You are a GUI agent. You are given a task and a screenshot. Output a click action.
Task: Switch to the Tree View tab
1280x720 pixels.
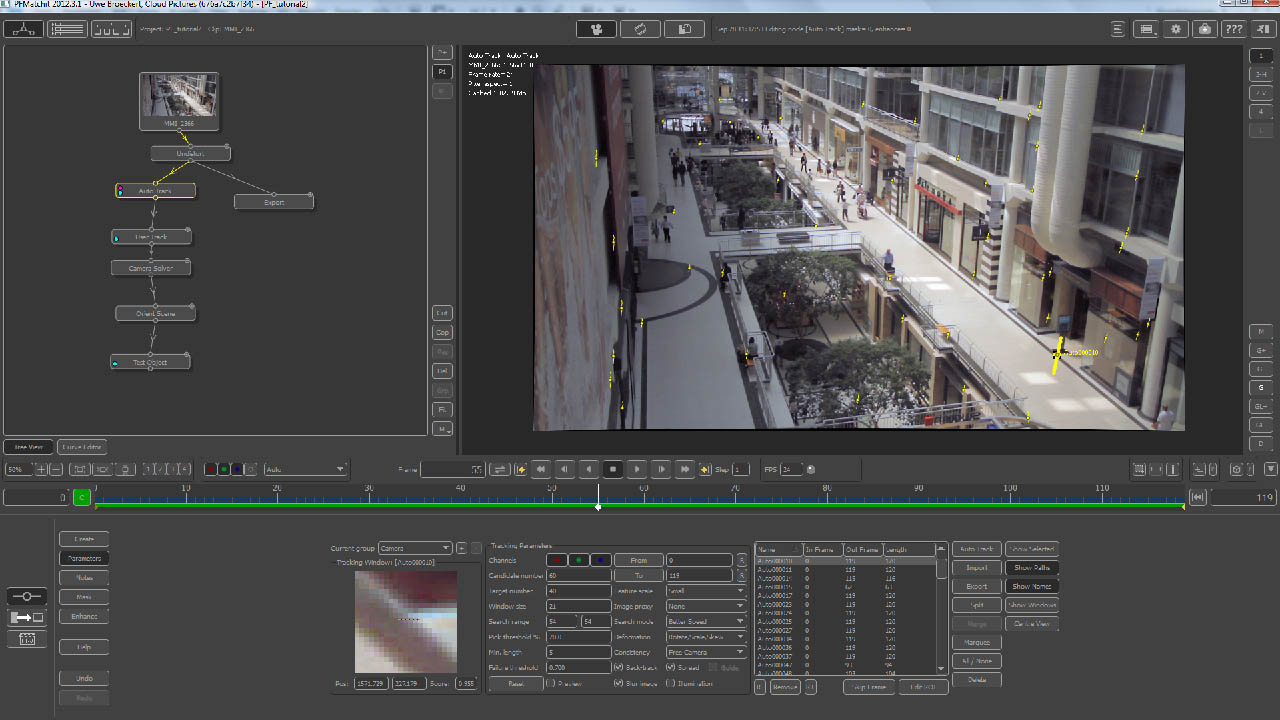(28, 447)
